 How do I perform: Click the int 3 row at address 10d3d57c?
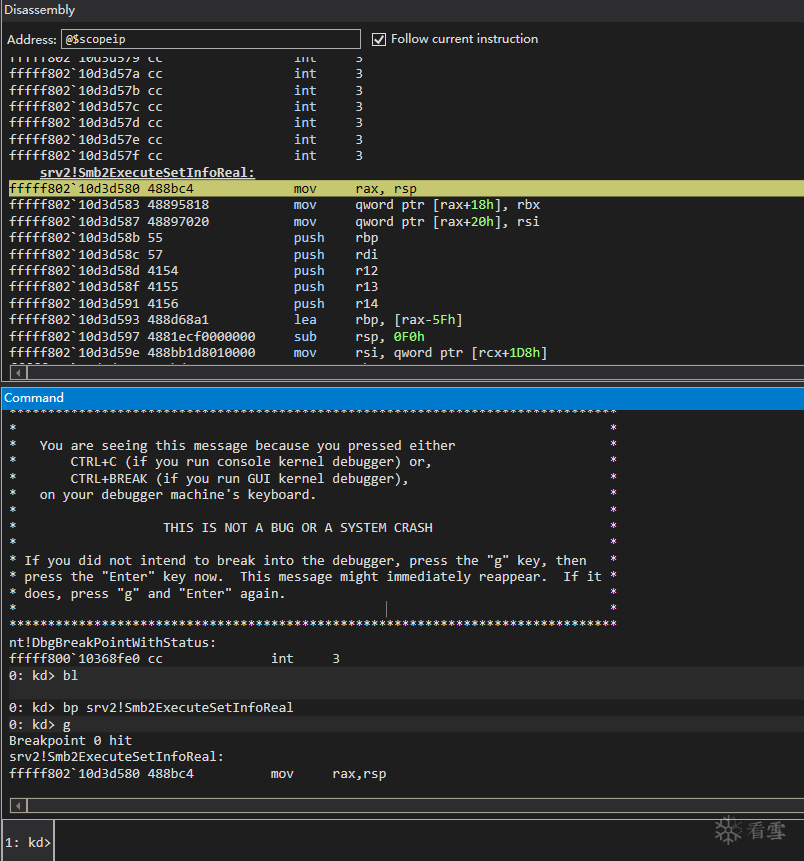(186, 107)
